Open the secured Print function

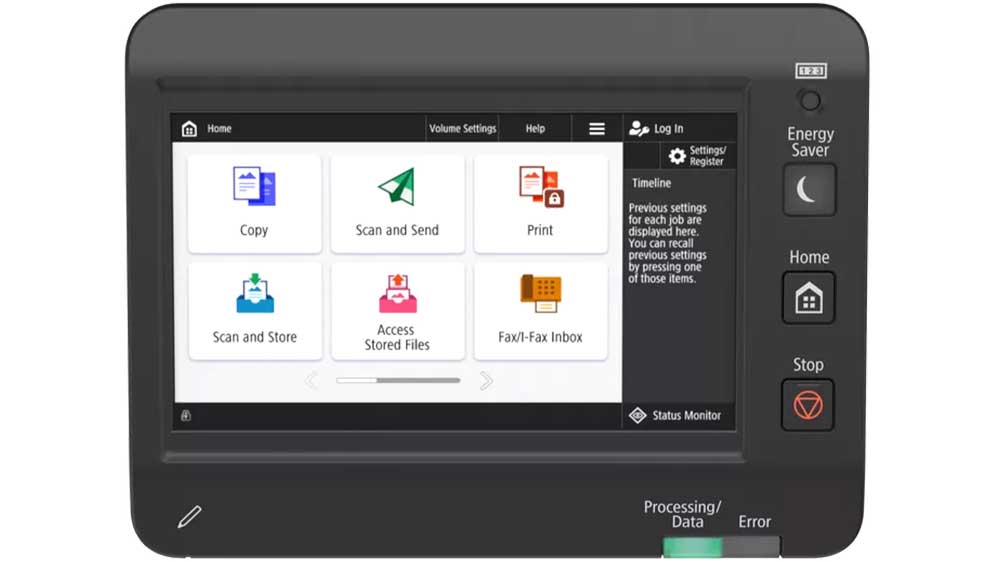(x=540, y=203)
